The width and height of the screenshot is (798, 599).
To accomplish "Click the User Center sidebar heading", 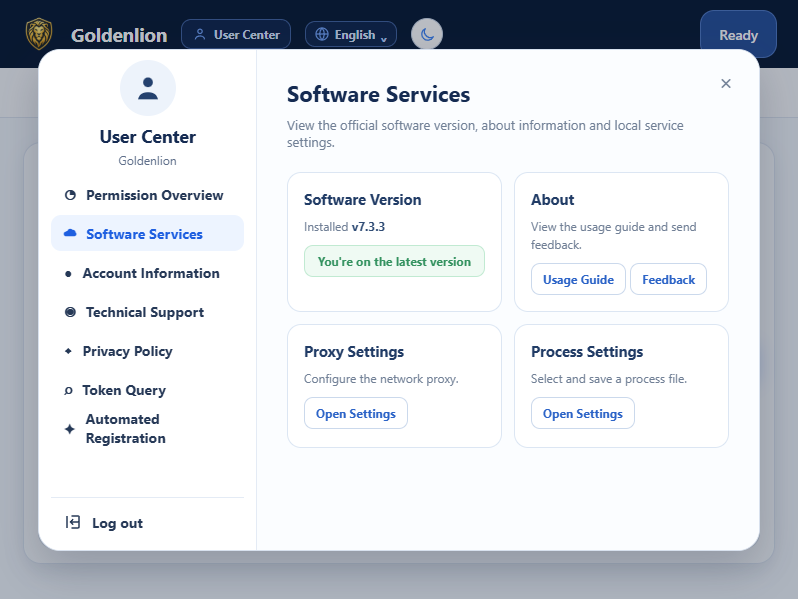I will pyautogui.click(x=148, y=137).
